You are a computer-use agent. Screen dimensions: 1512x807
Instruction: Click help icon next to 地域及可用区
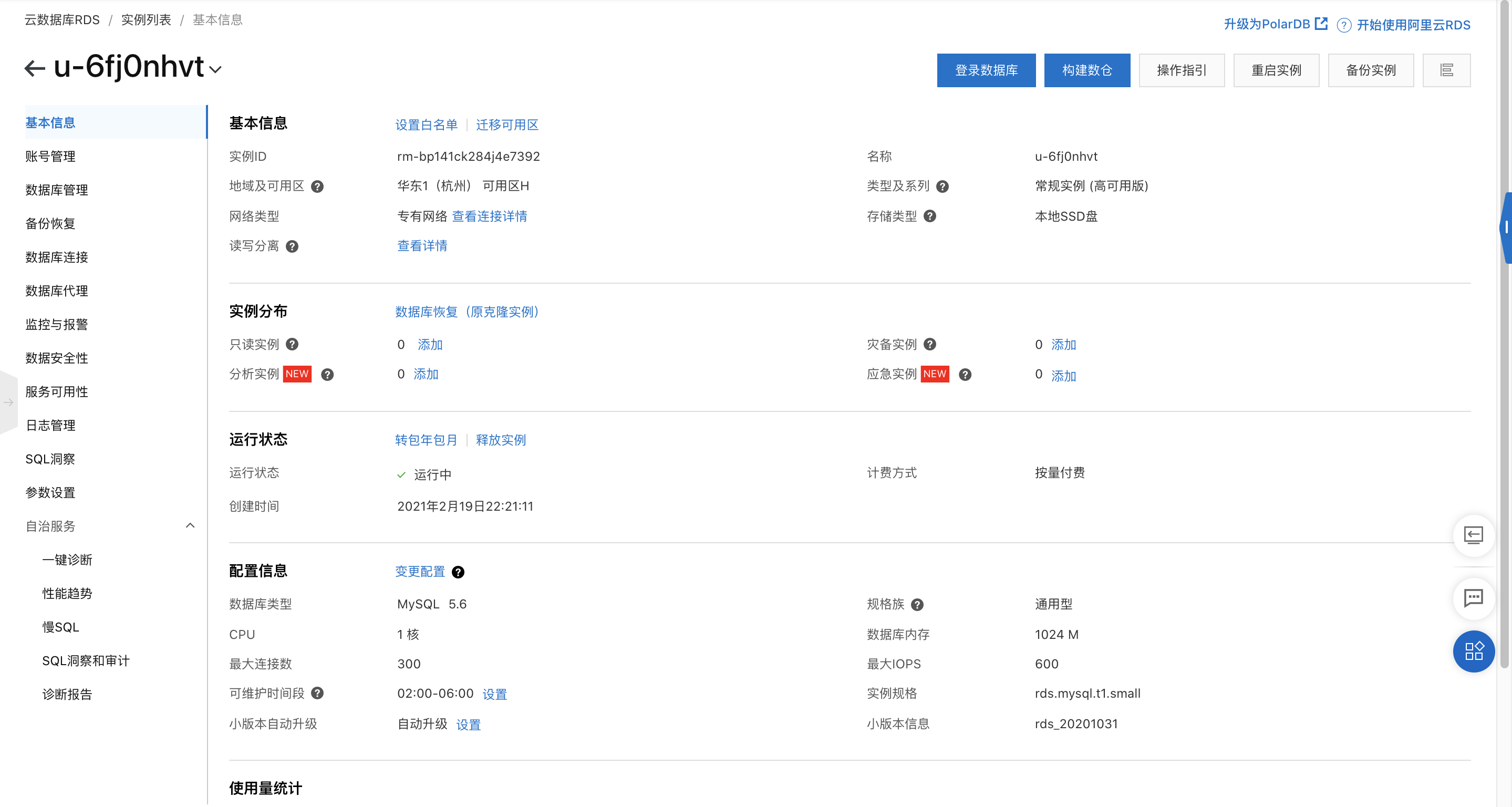click(x=317, y=187)
